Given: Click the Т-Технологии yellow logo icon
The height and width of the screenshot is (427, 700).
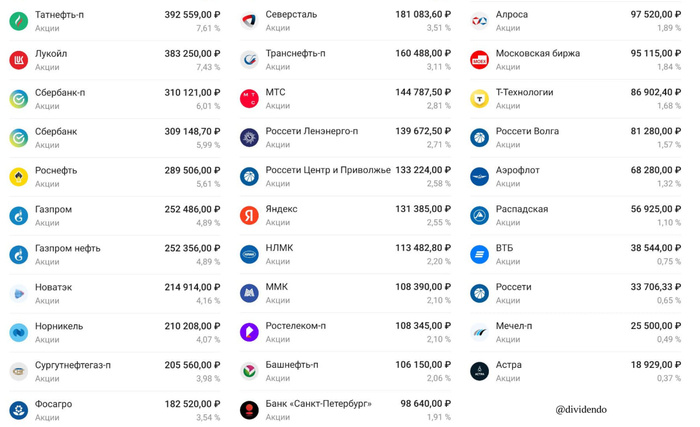Looking at the screenshot, I should (479, 98).
